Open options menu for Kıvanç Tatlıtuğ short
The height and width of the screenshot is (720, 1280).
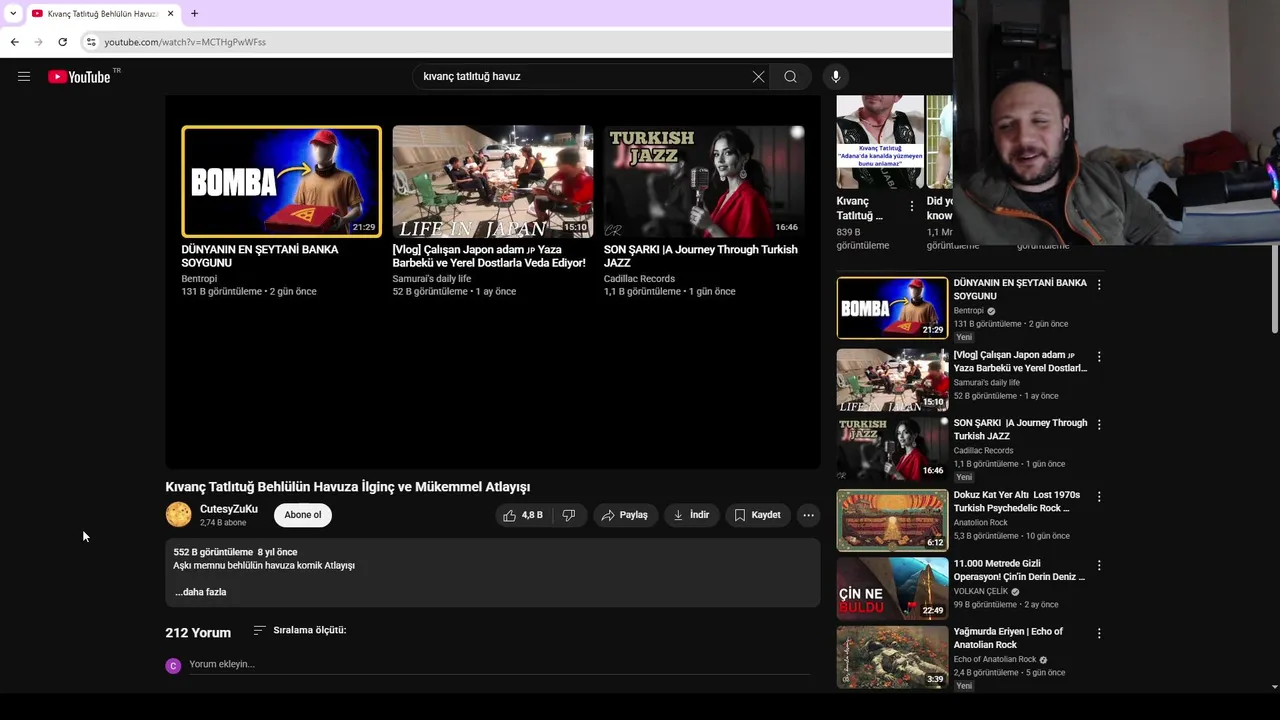tap(911, 207)
